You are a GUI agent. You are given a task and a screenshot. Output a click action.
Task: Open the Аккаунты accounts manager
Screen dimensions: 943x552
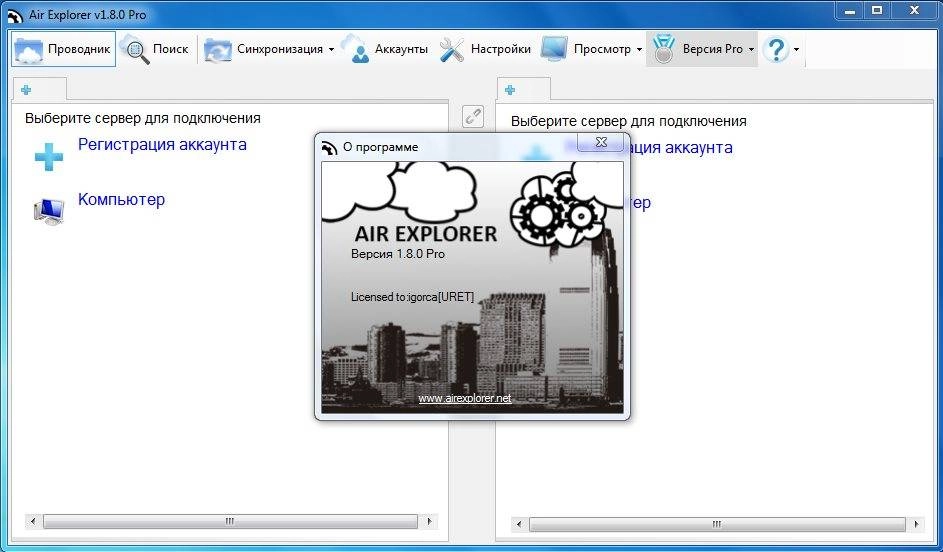tap(385, 49)
